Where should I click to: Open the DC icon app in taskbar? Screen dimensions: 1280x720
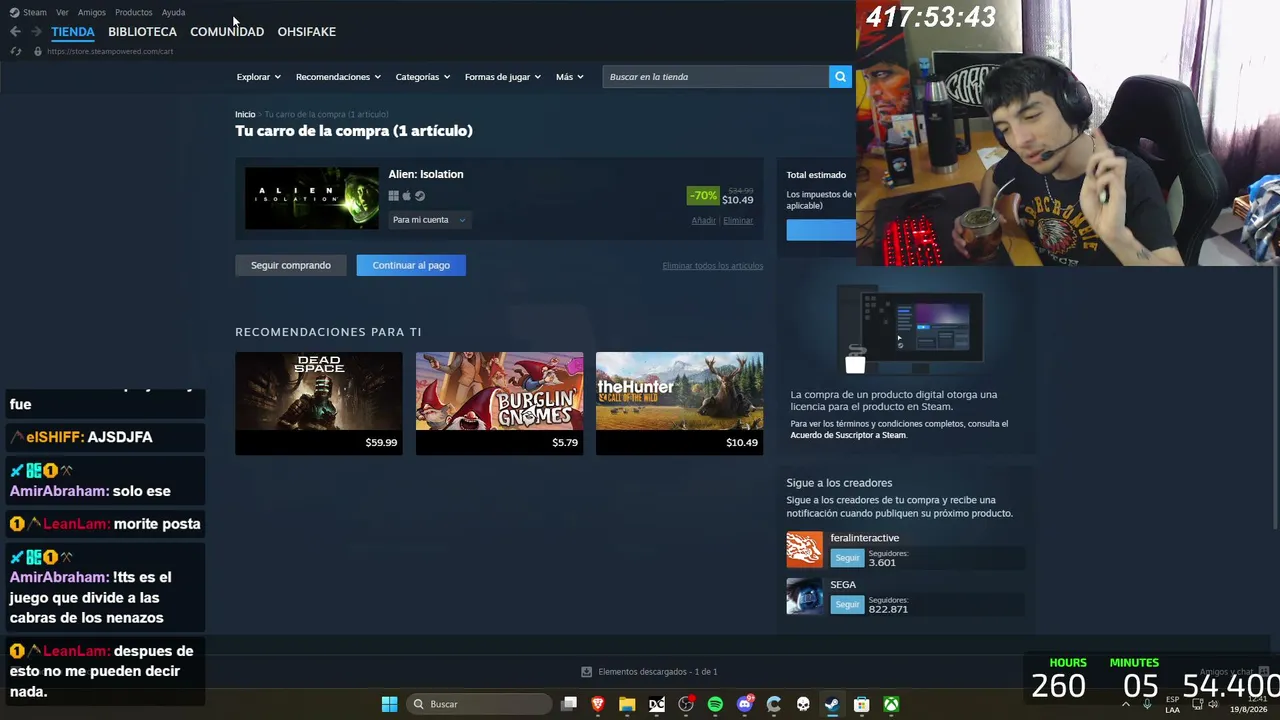[657, 704]
